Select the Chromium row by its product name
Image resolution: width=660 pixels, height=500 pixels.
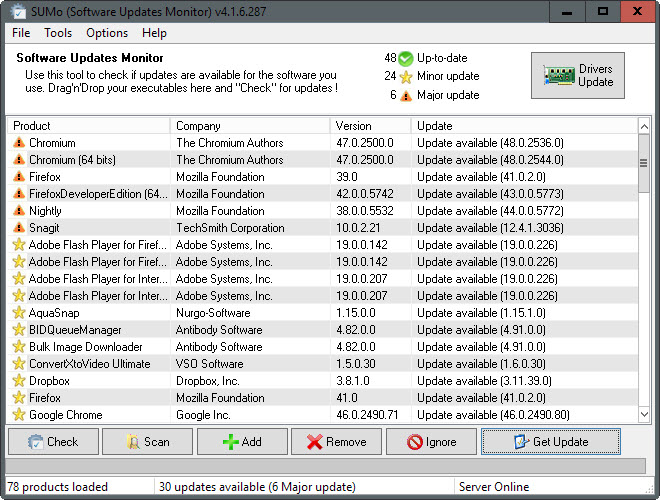coord(52,143)
